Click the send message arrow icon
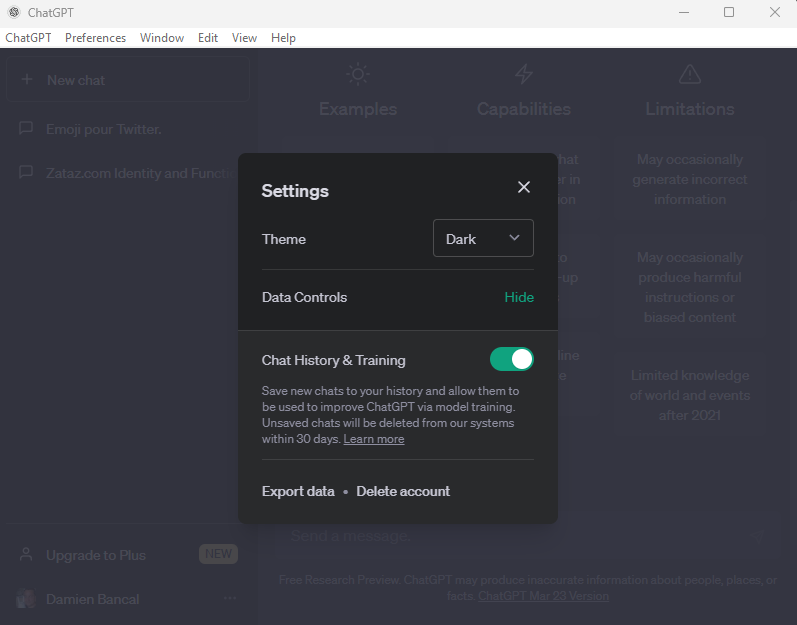The height and width of the screenshot is (625, 797). (758, 536)
